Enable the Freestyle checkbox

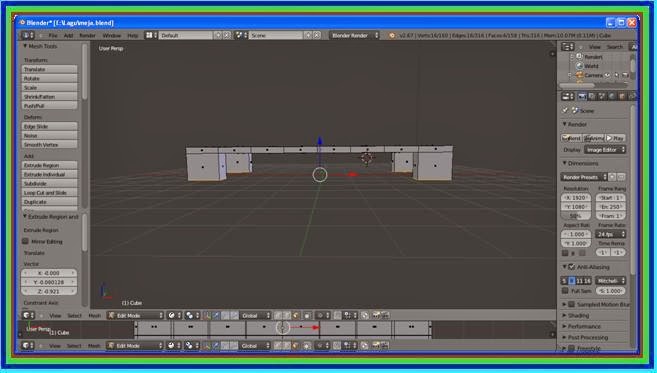click(572, 348)
